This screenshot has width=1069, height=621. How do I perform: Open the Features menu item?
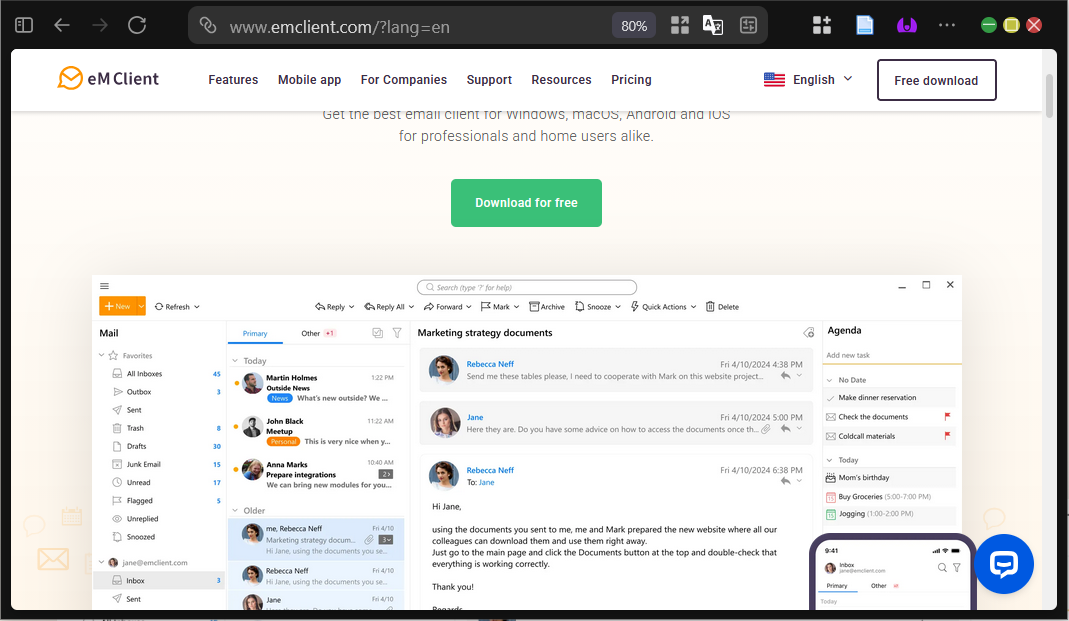click(233, 80)
